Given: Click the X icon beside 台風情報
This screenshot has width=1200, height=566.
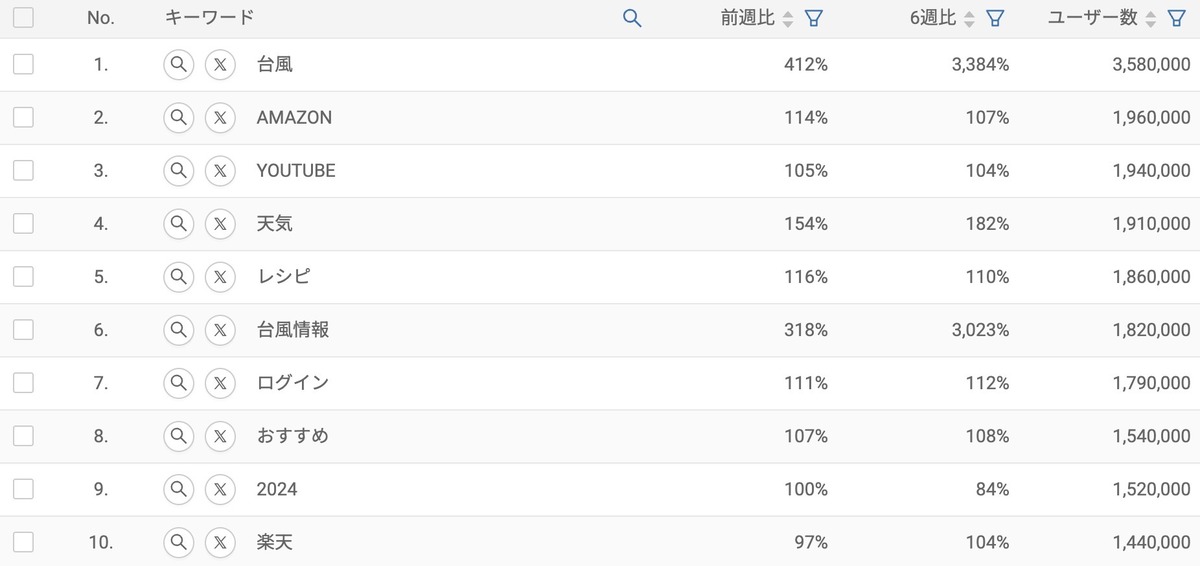Looking at the screenshot, I should click(220, 329).
